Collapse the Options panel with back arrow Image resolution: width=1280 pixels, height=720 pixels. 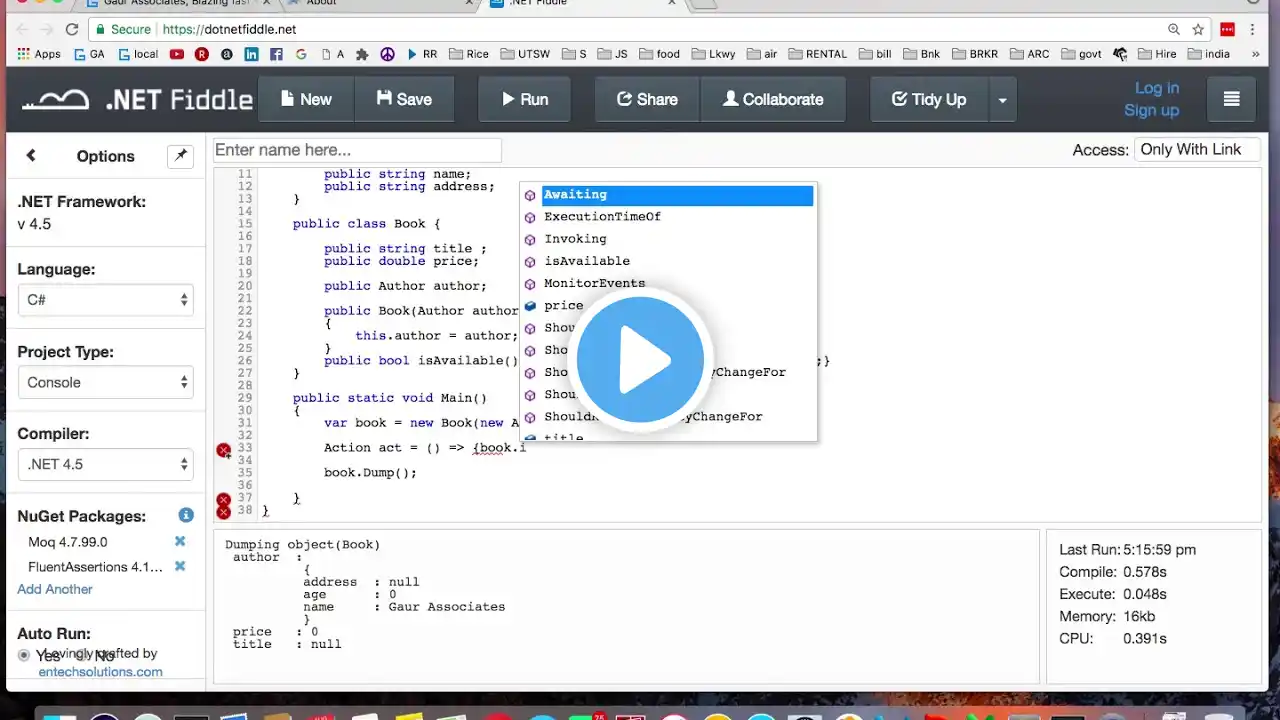click(x=31, y=155)
